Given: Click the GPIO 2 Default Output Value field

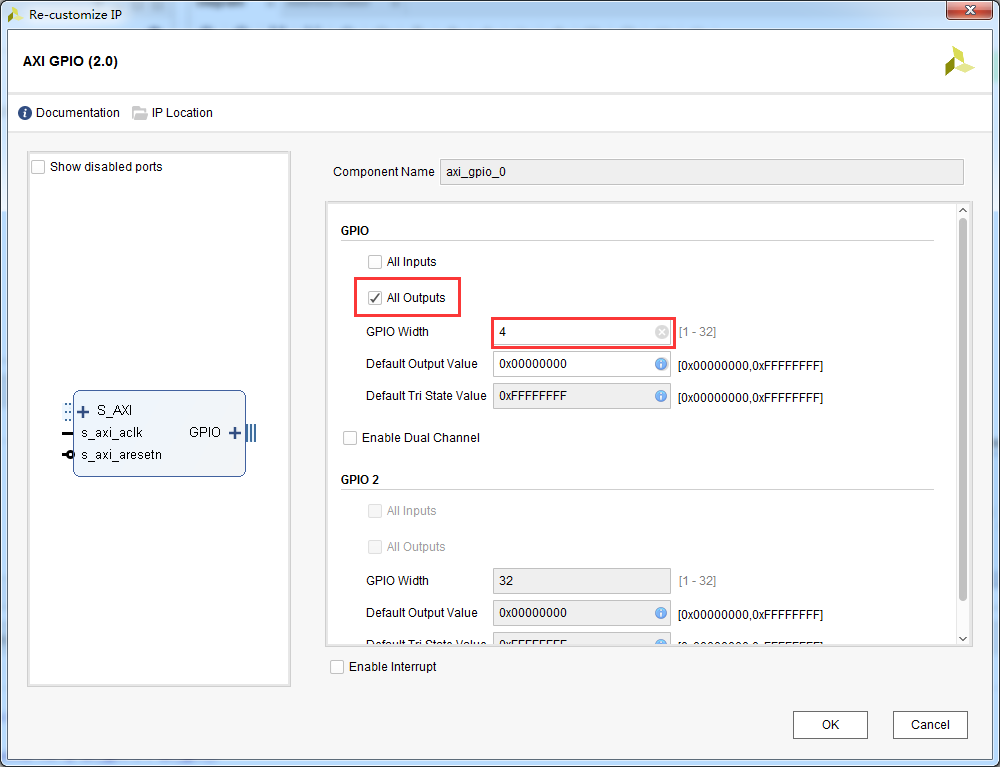Looking at the screenshot, I should (x=582, y=613).
